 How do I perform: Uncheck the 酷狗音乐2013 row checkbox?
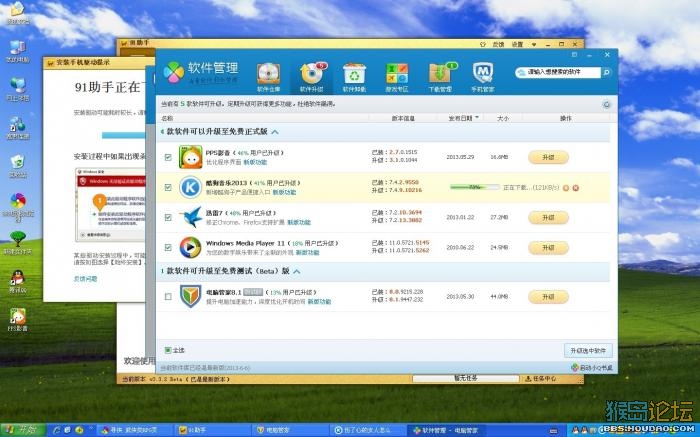pyautogui.click(x=168, y=187)
